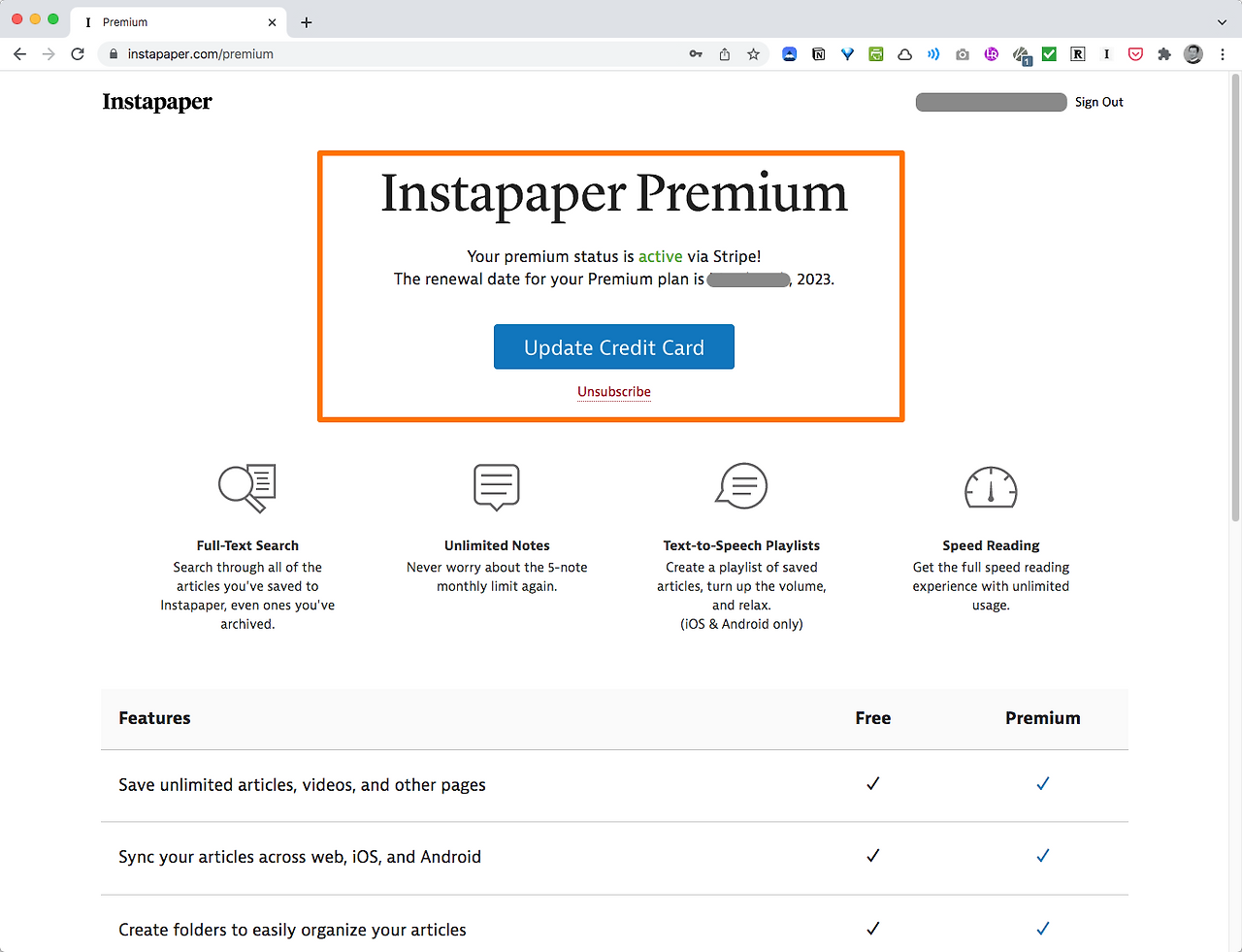Click the Premium checkmark for Create folders
This screenshot has width=1242, height=952.
coord(1043,928)
